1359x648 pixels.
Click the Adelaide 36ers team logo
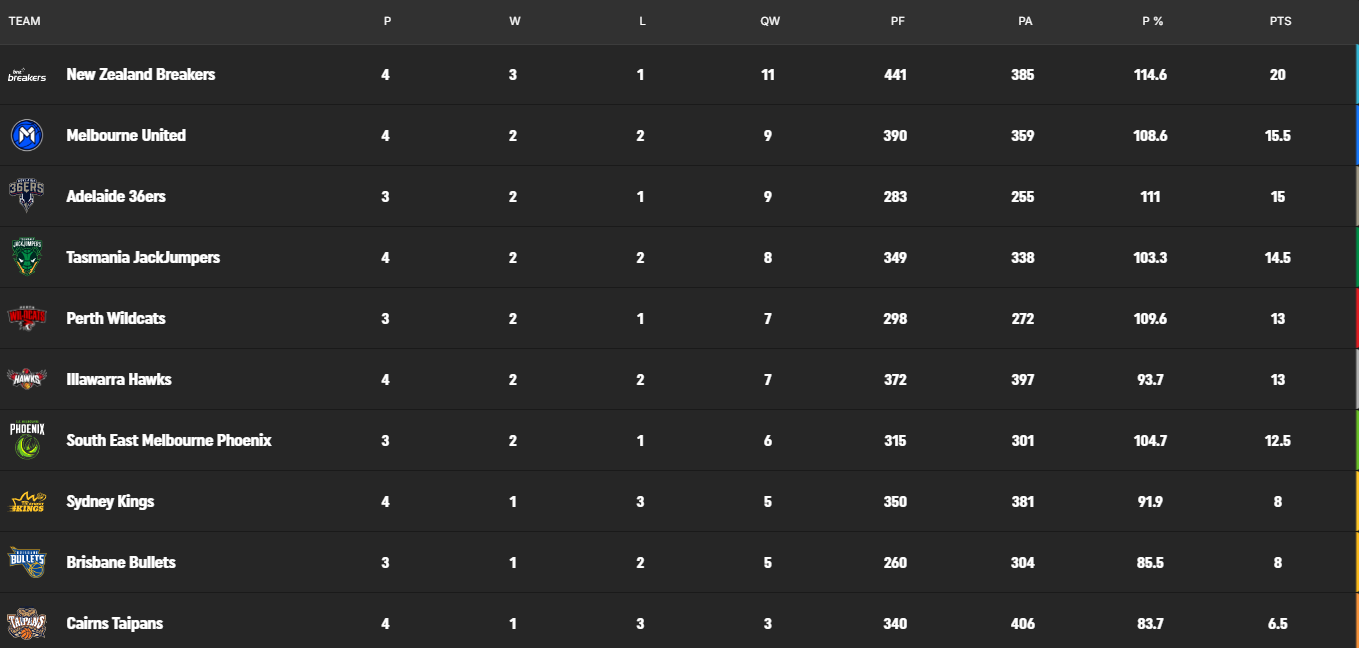pyautogui.click(x=27, y=196)
